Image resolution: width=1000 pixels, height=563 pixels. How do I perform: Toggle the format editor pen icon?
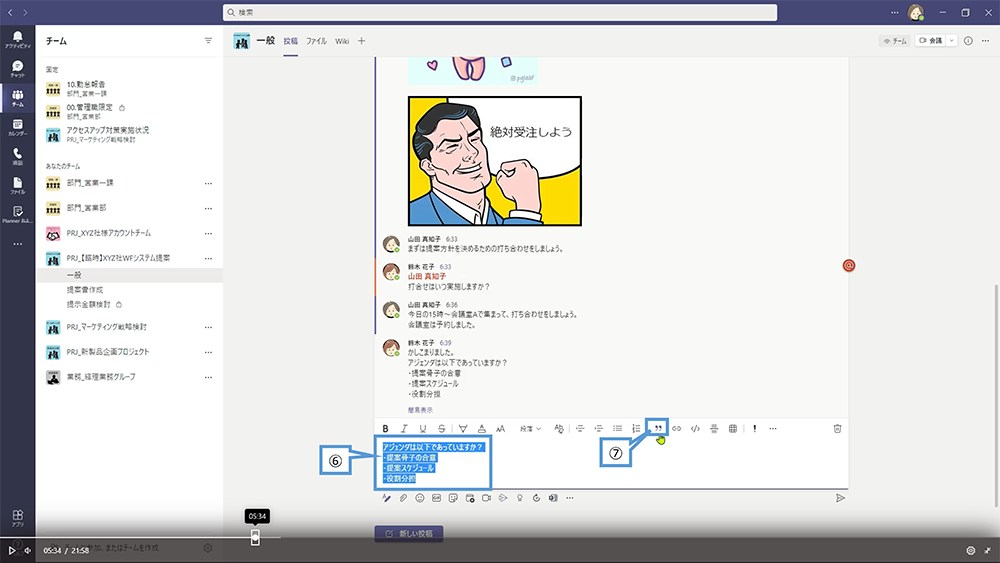tap(386, 498)
